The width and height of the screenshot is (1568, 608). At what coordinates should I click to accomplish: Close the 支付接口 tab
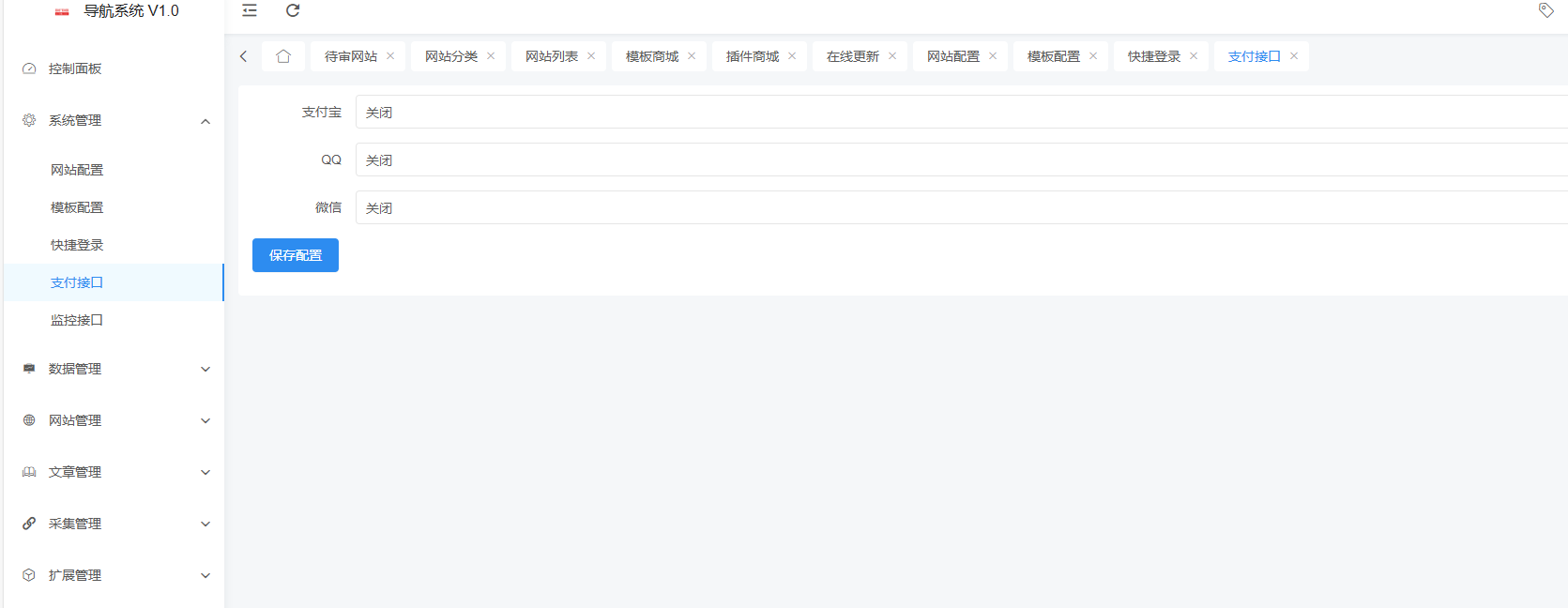pyautogui.click(x=1294, y=56)
